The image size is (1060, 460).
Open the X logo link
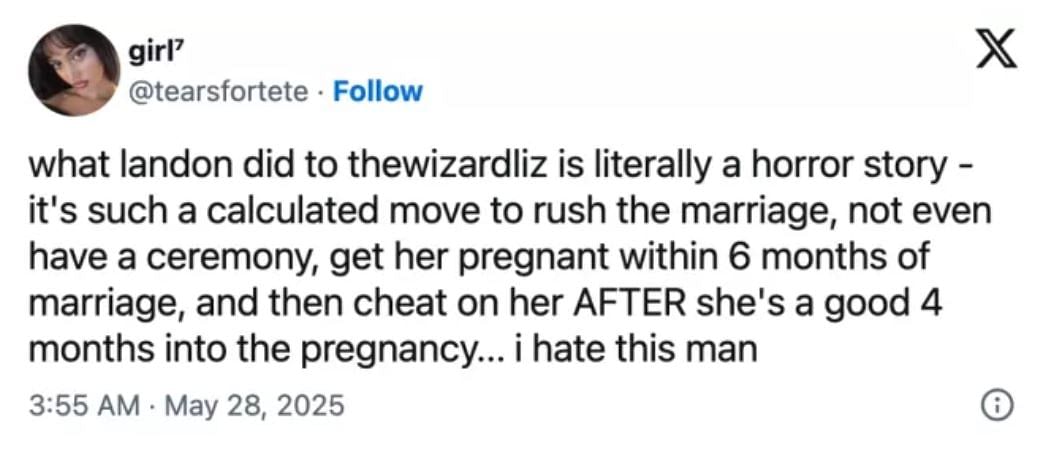tap(997, 52)
